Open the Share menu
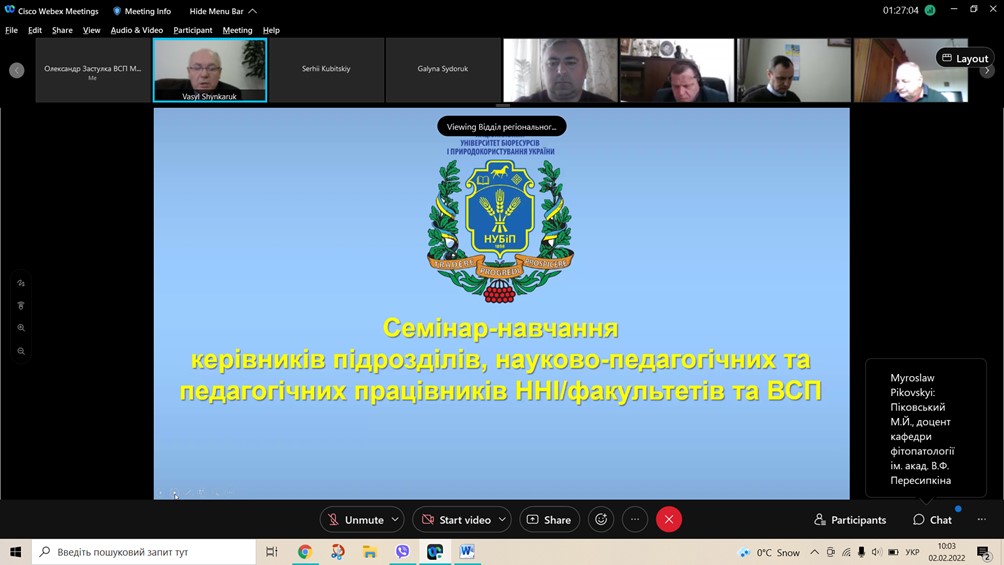Image resolution: width=1004 pixels, height=565 pixels. 62,30
